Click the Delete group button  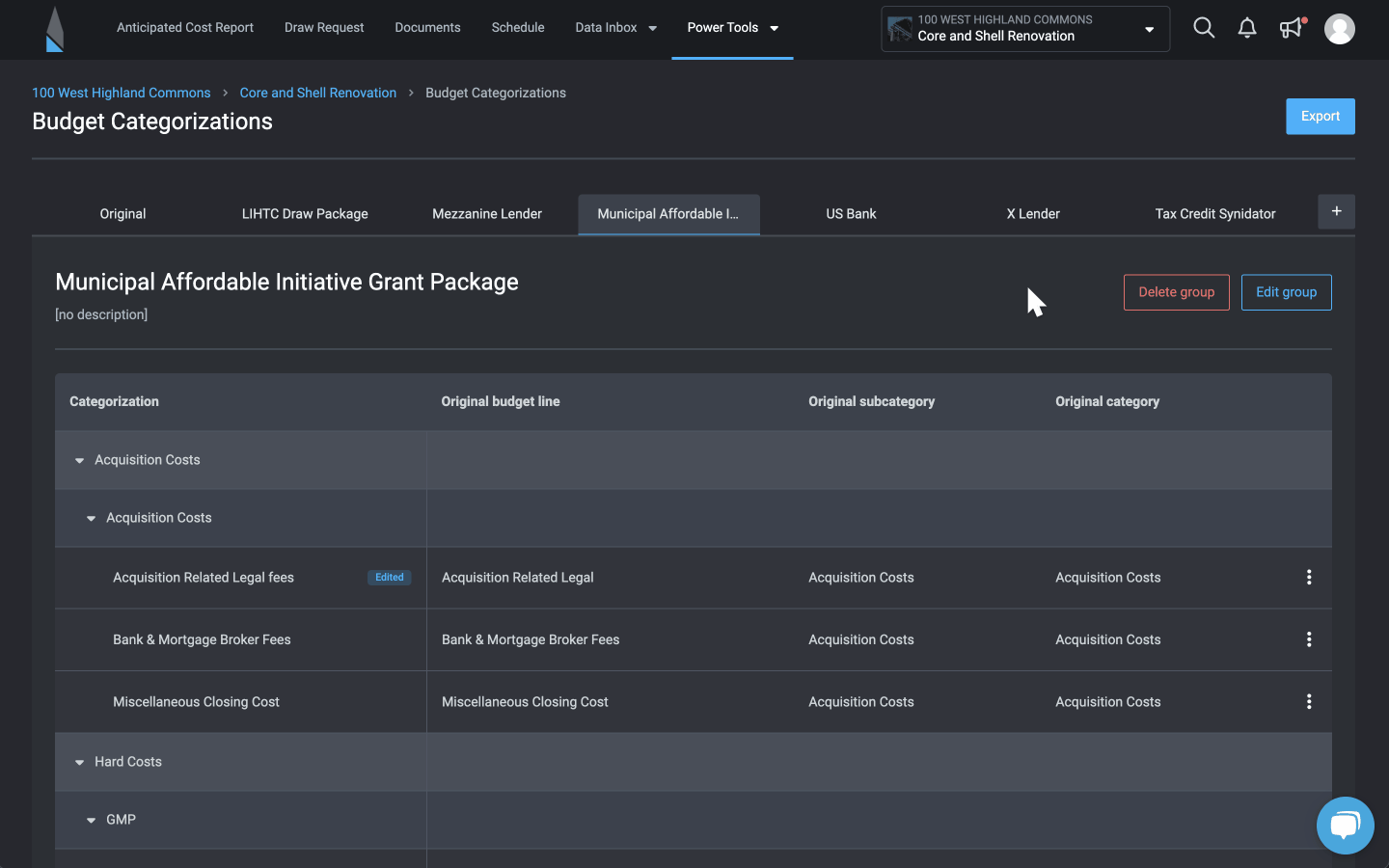pyautogui.click(x=1176, y=292)
